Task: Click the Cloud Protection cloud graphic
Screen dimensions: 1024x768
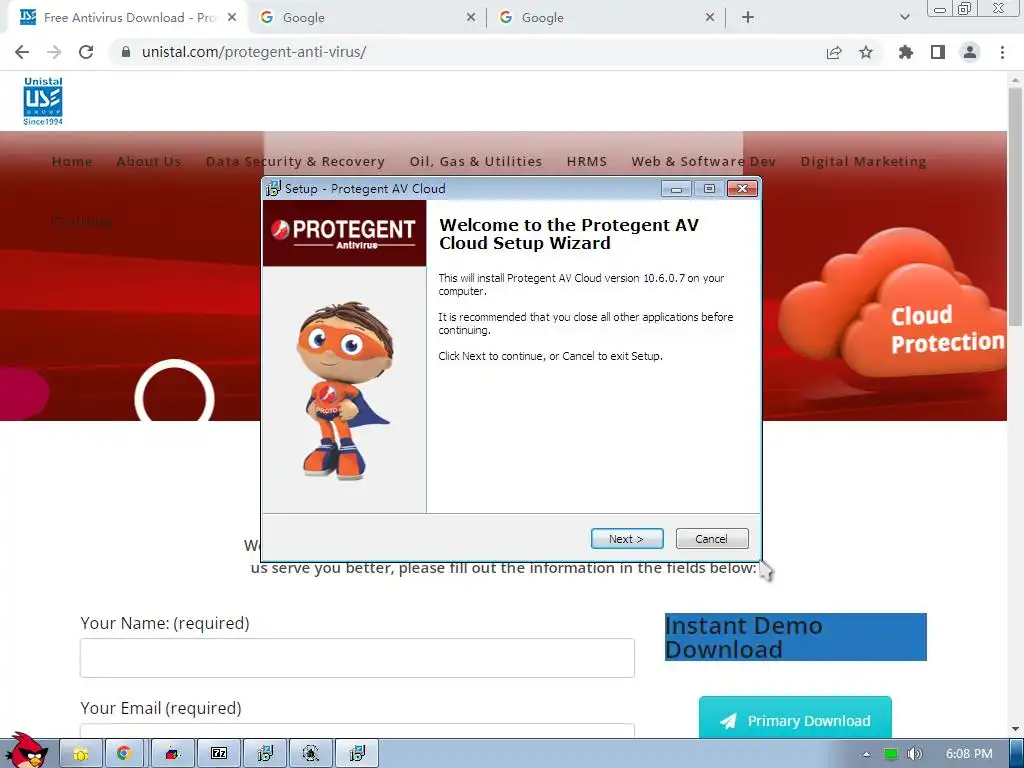Action: click(891, 308)
